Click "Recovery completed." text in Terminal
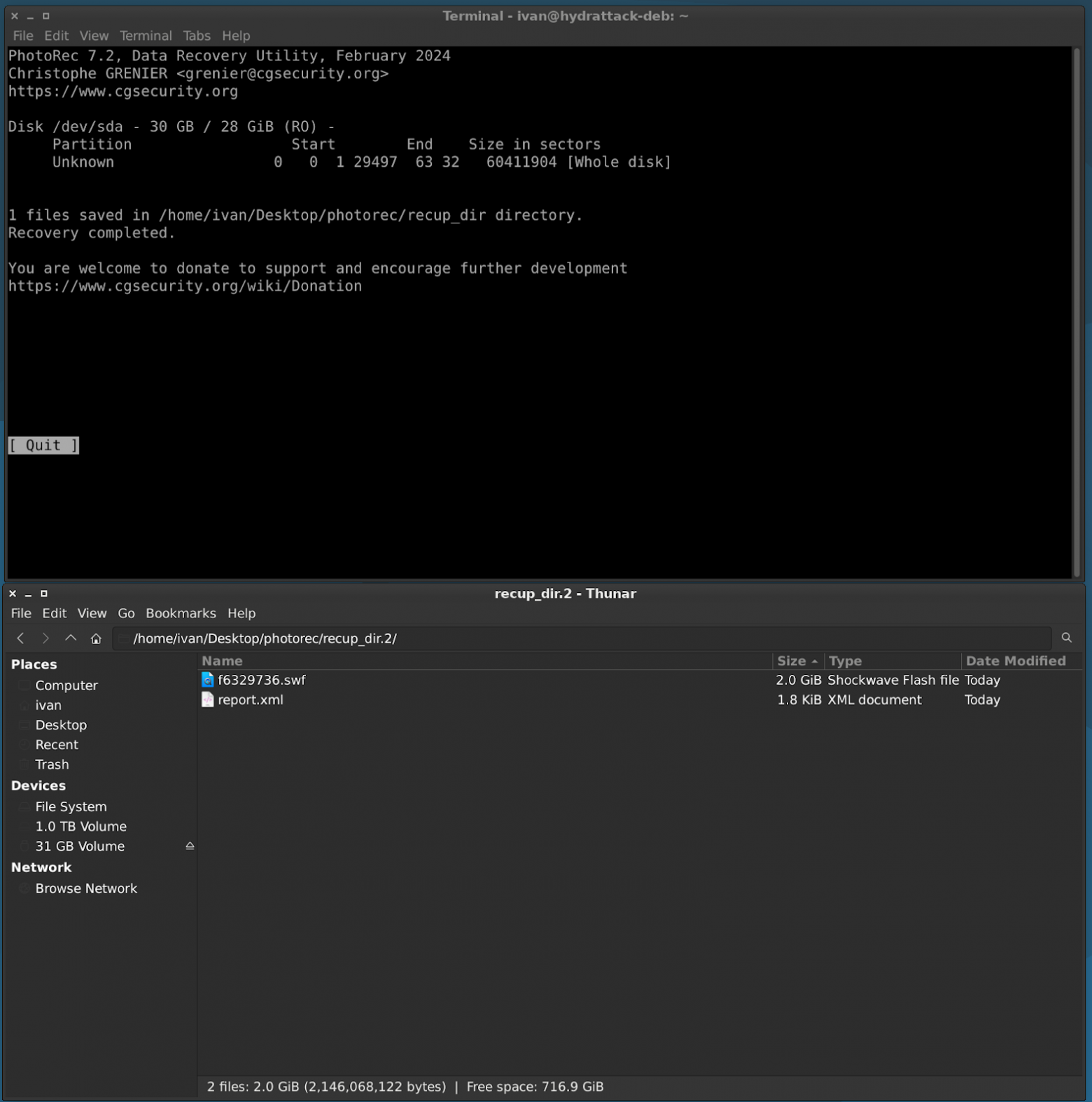 click(x=92, y=232)
